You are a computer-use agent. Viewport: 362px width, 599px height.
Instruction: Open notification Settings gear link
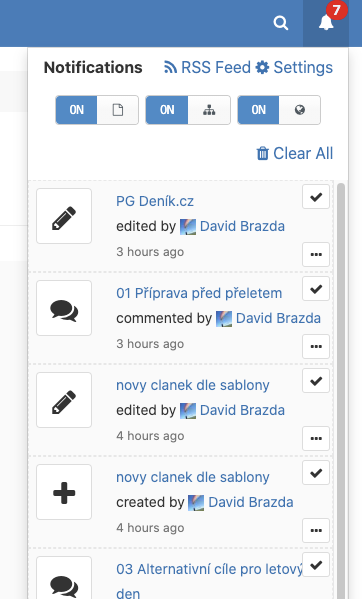(294, 67)
